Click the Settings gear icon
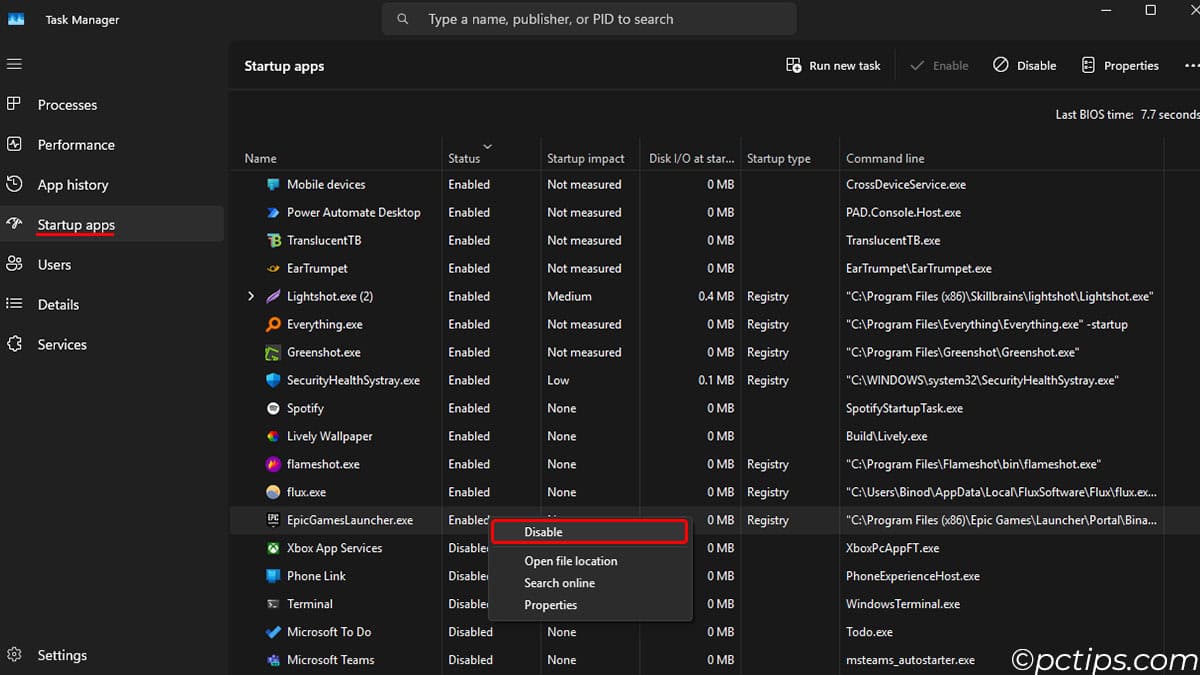Image resolution: width=1200 pixels, height=675 pixels. (14, 655)
